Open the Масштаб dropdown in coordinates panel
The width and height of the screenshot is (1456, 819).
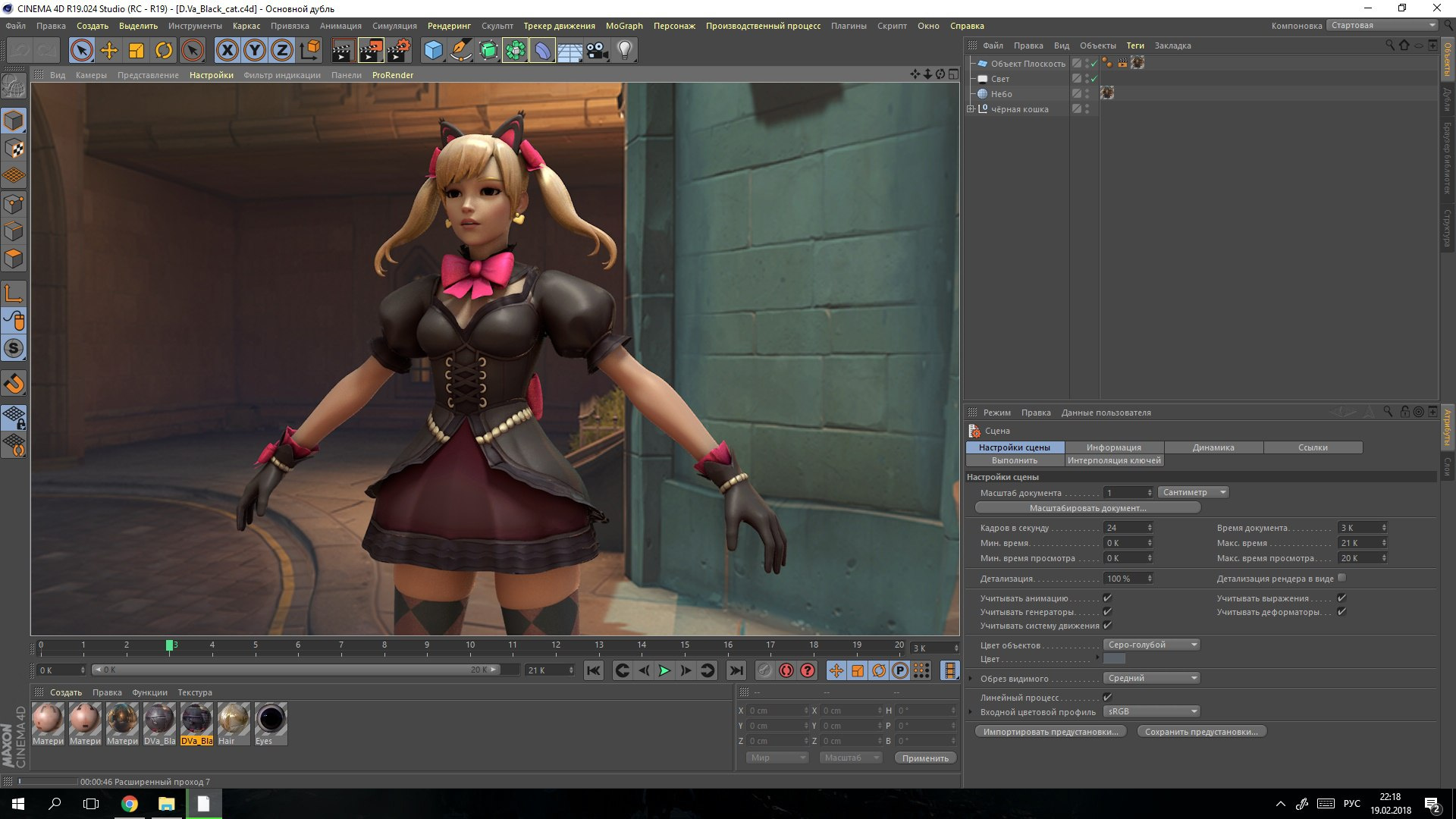click(851, 758)
